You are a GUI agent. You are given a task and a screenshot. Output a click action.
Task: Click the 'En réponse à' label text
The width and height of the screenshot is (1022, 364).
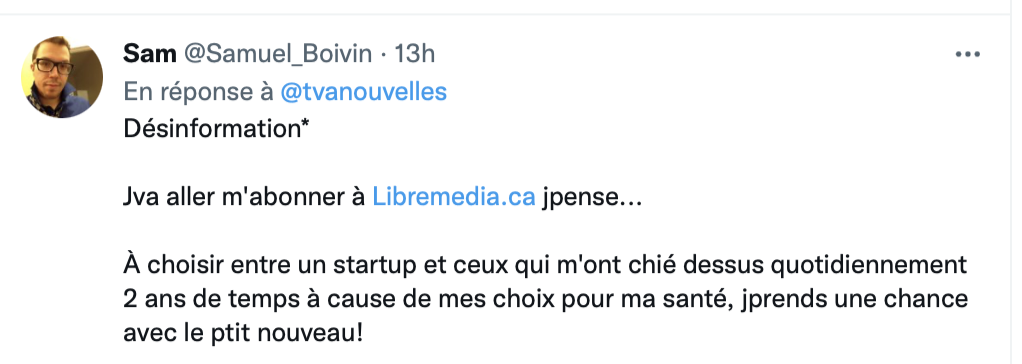click(x=199, y=91)
